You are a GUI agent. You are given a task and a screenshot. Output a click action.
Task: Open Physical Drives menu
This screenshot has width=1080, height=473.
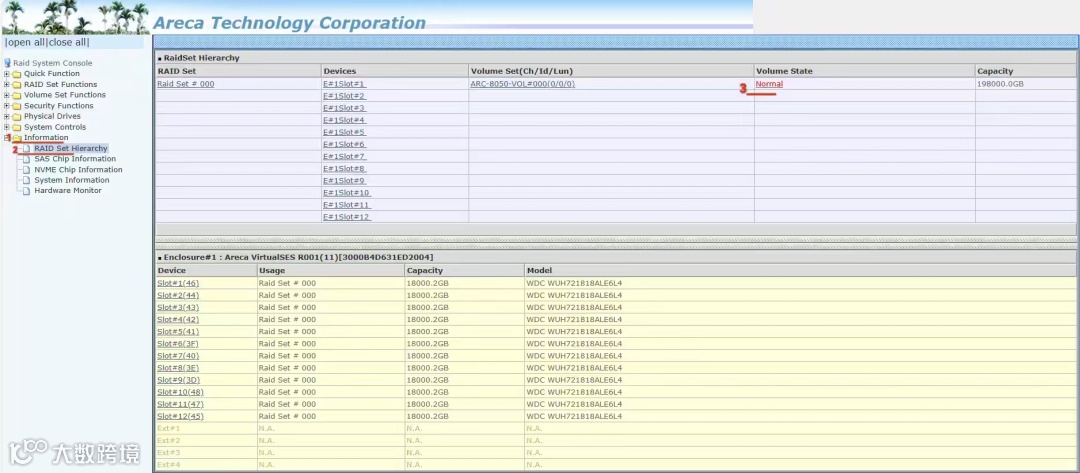(x=52, y=116)
